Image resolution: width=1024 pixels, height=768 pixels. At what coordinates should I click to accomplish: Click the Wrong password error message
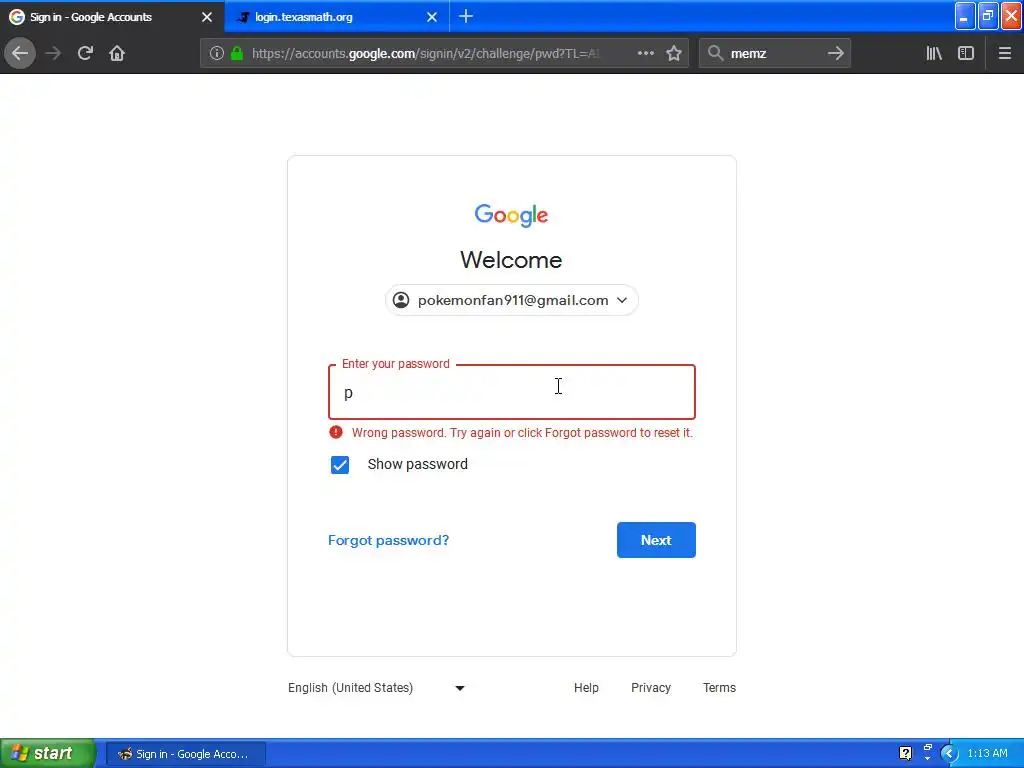(x=522, y=432)
